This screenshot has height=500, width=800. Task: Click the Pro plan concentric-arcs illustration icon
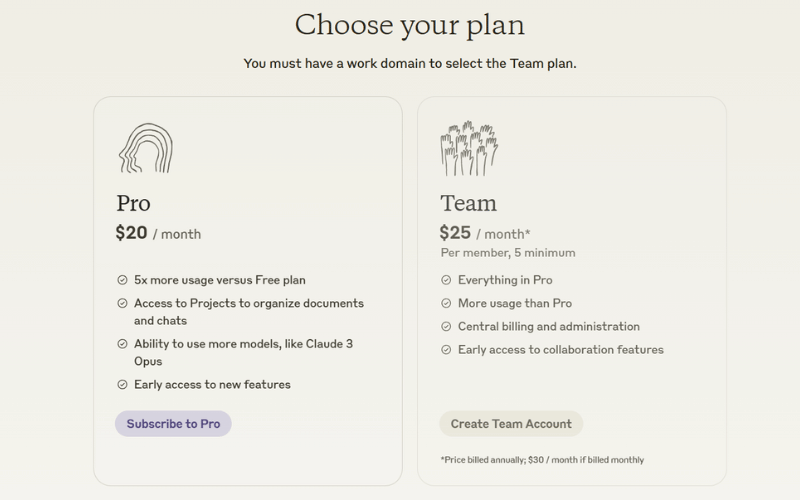pos(145,148)
